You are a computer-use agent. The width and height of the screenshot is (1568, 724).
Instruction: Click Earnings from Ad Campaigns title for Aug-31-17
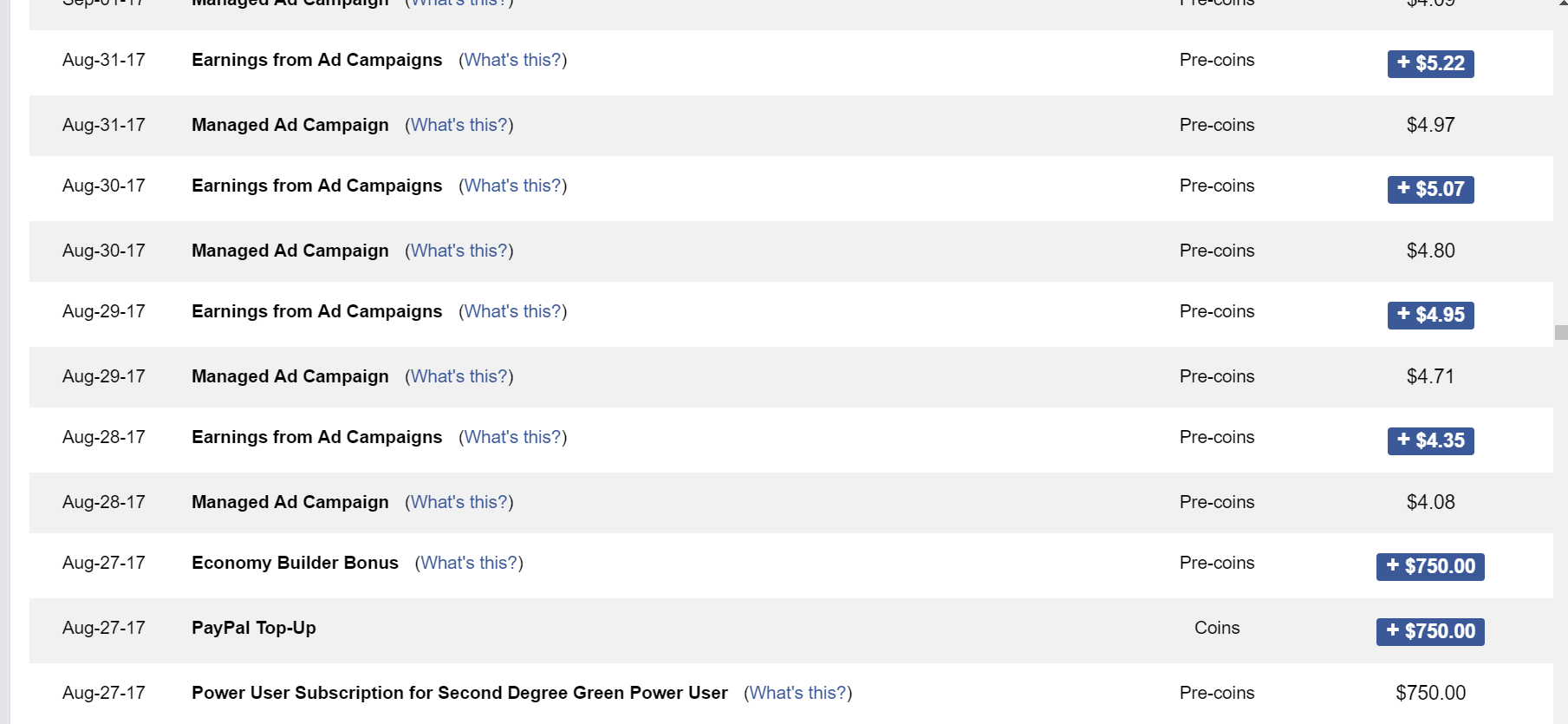pos(316,60)
